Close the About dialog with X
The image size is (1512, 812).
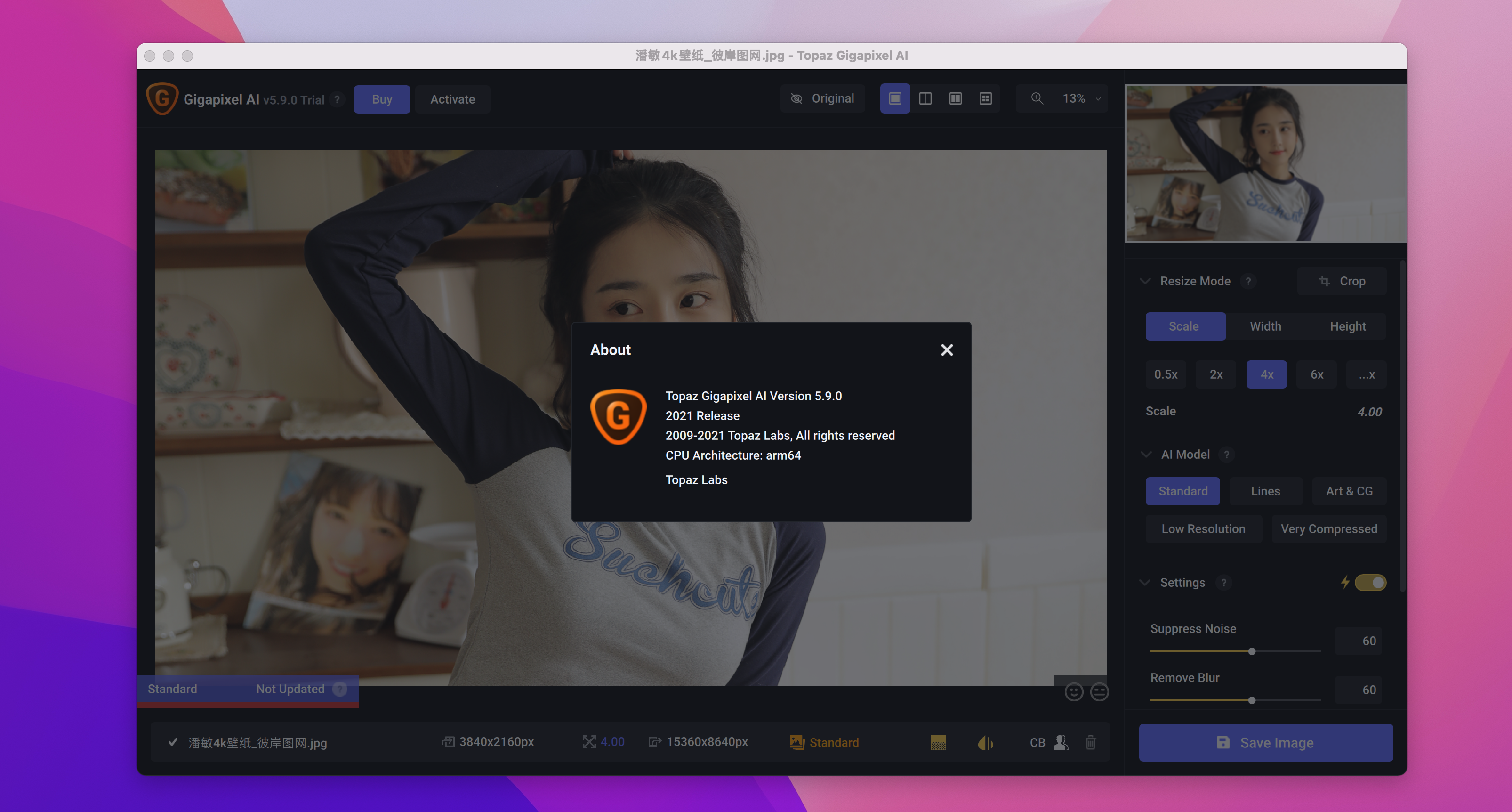(x=946, y=350)
